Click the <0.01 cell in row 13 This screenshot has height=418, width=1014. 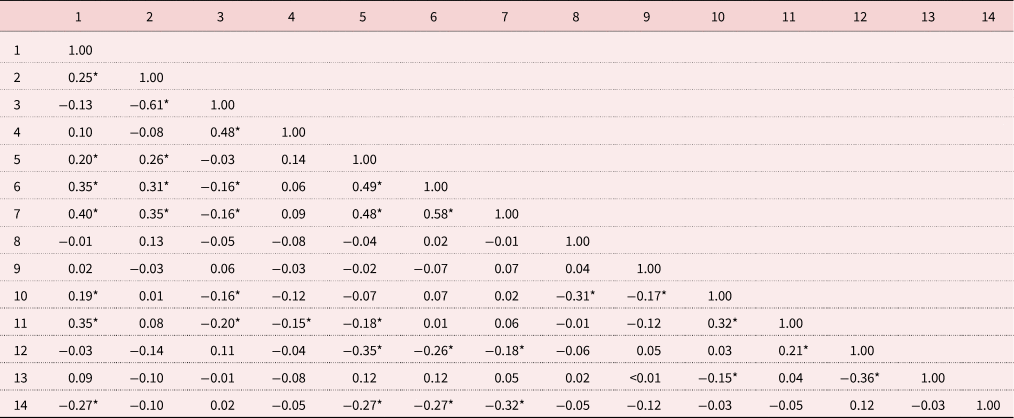(647, 379)
